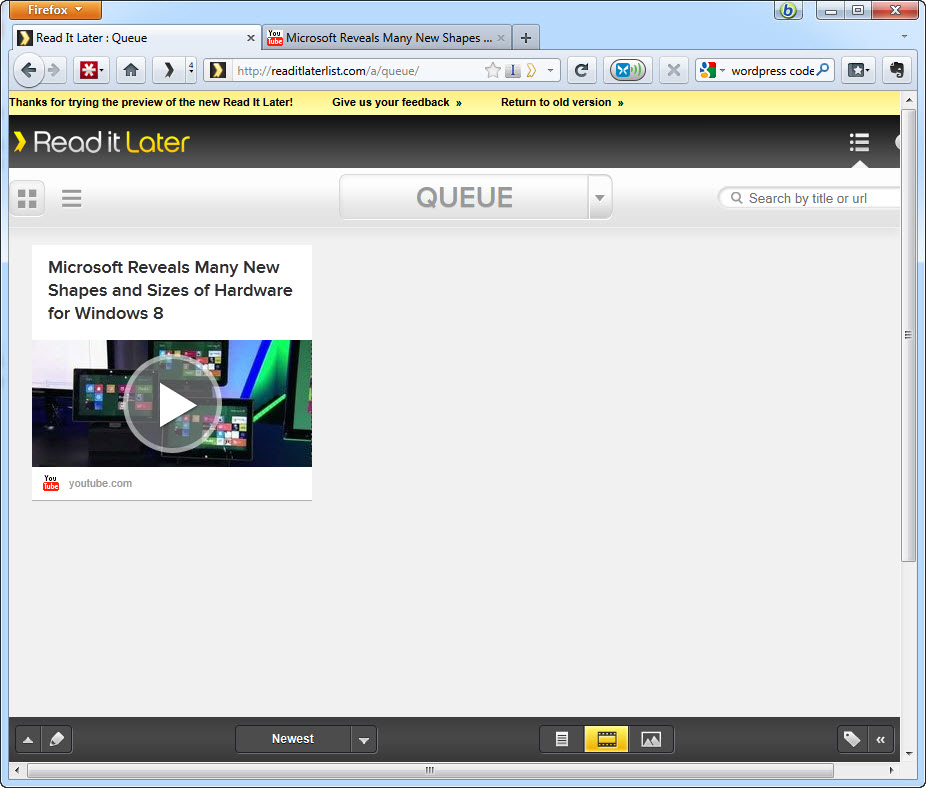
Task: Open a new tab with plus button
Action: 526,38
